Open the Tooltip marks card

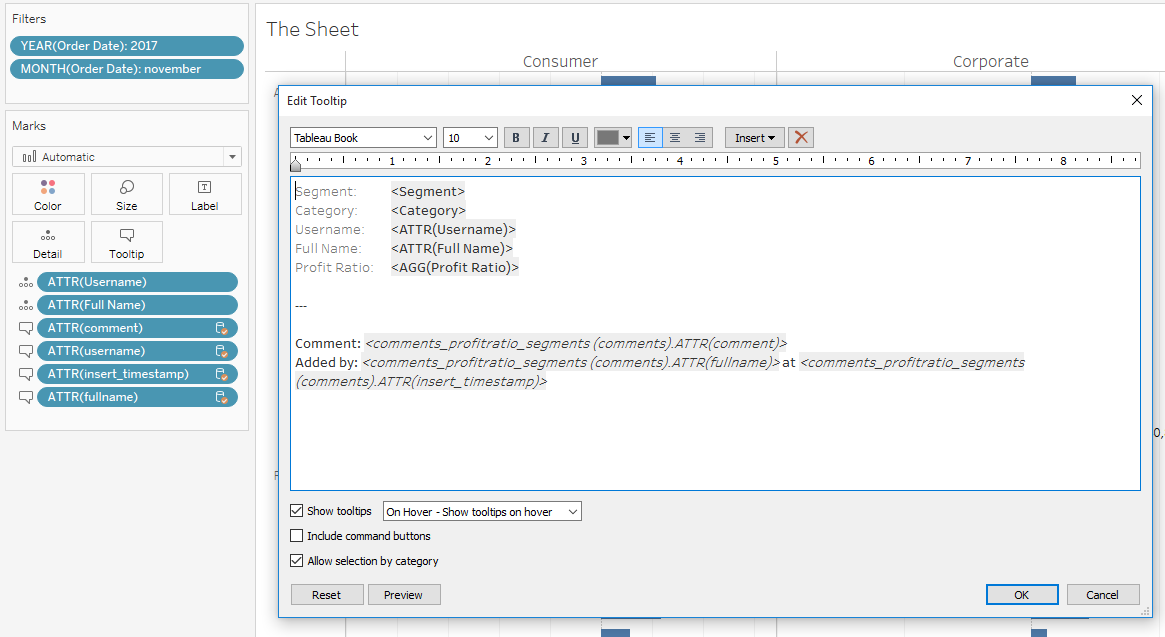point(126,242)
